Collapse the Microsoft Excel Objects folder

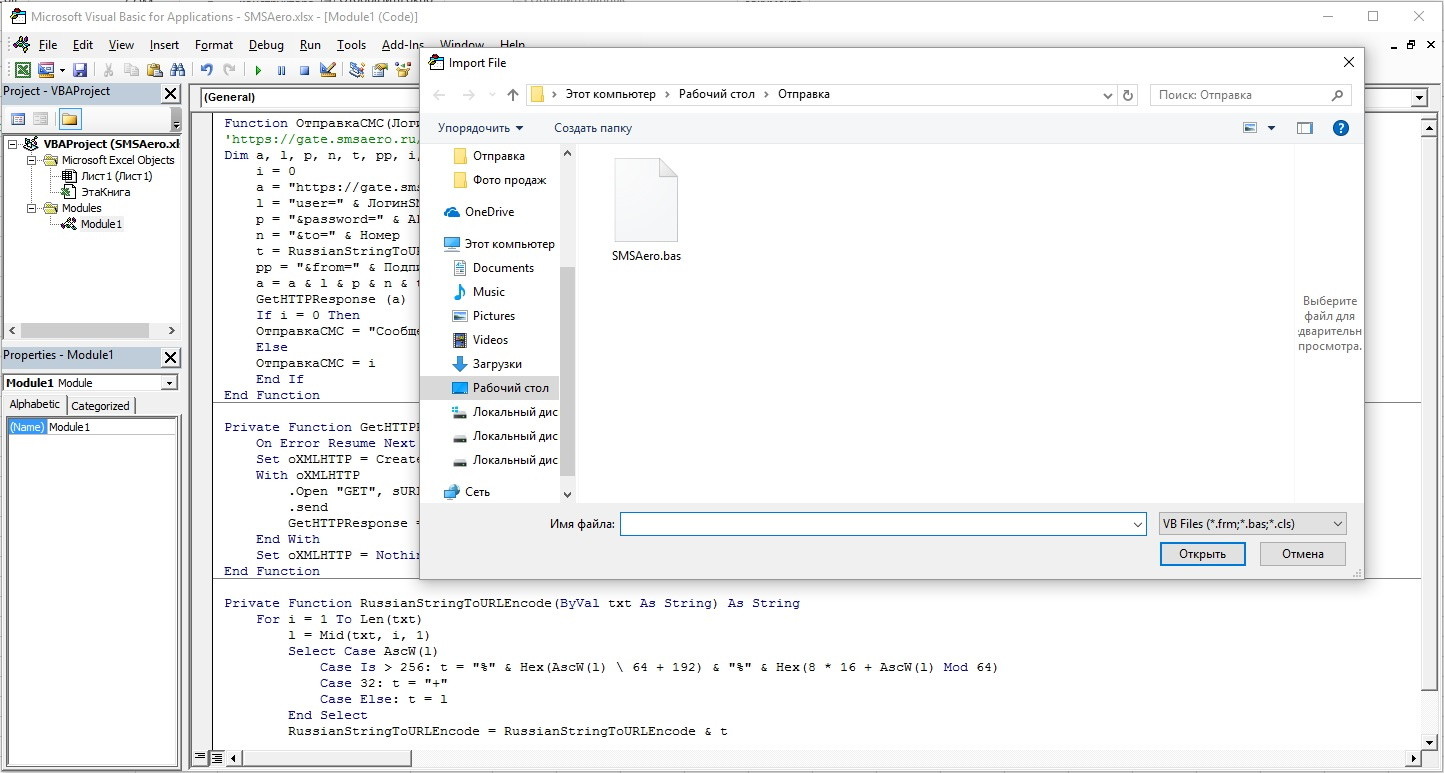point(31,160)
